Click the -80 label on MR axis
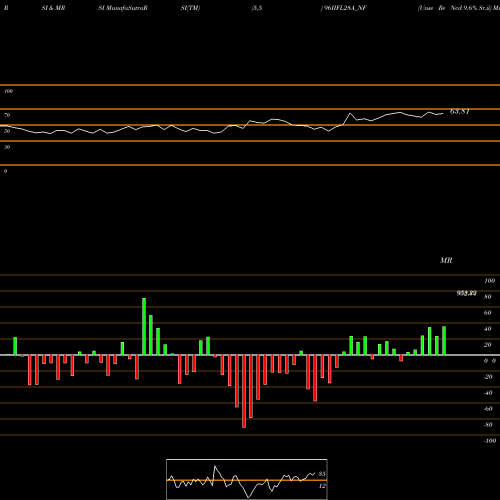The height and width of the screenshot is (500, 500). (488, 425)
